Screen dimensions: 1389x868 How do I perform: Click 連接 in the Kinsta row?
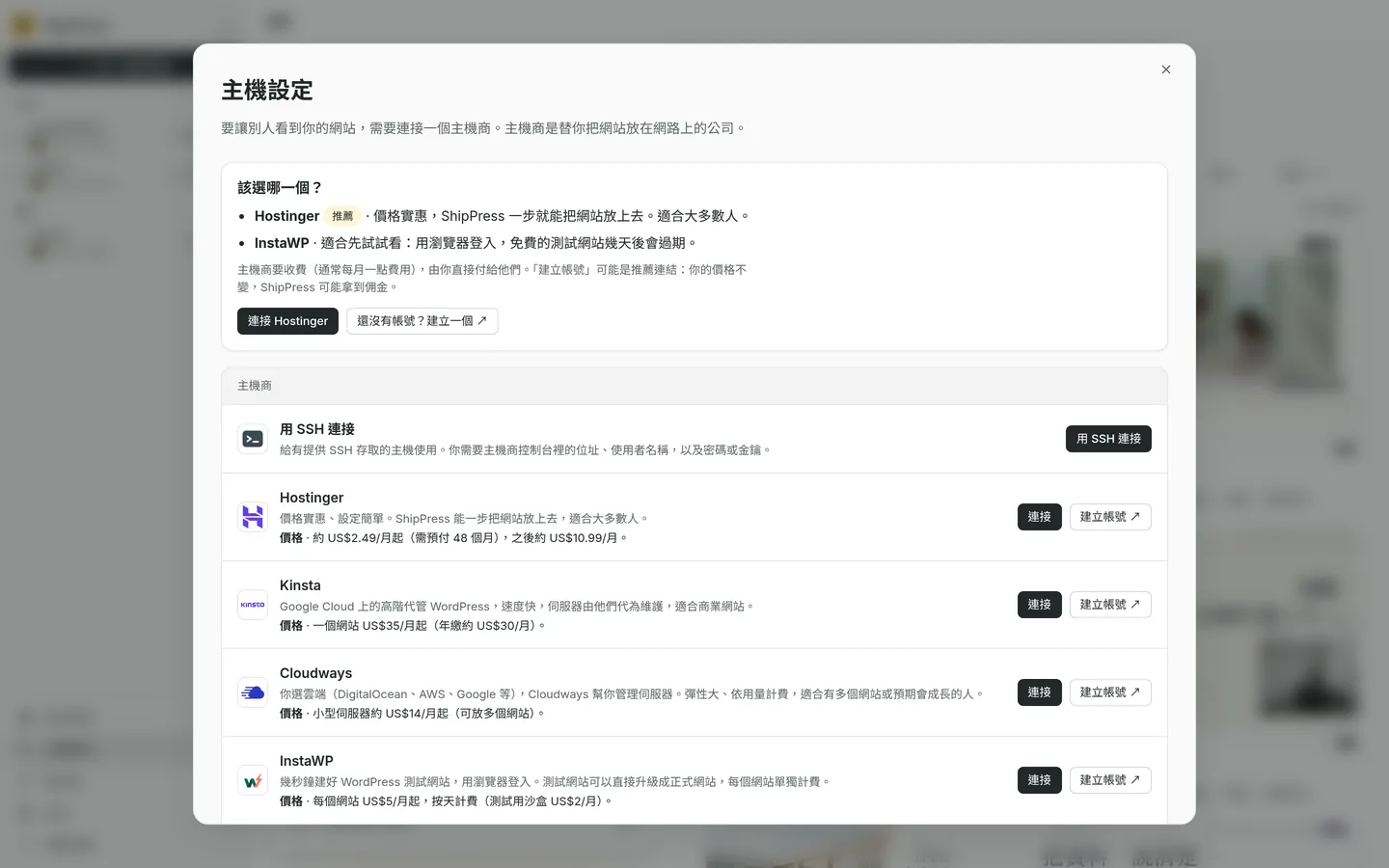(1039, 605)
